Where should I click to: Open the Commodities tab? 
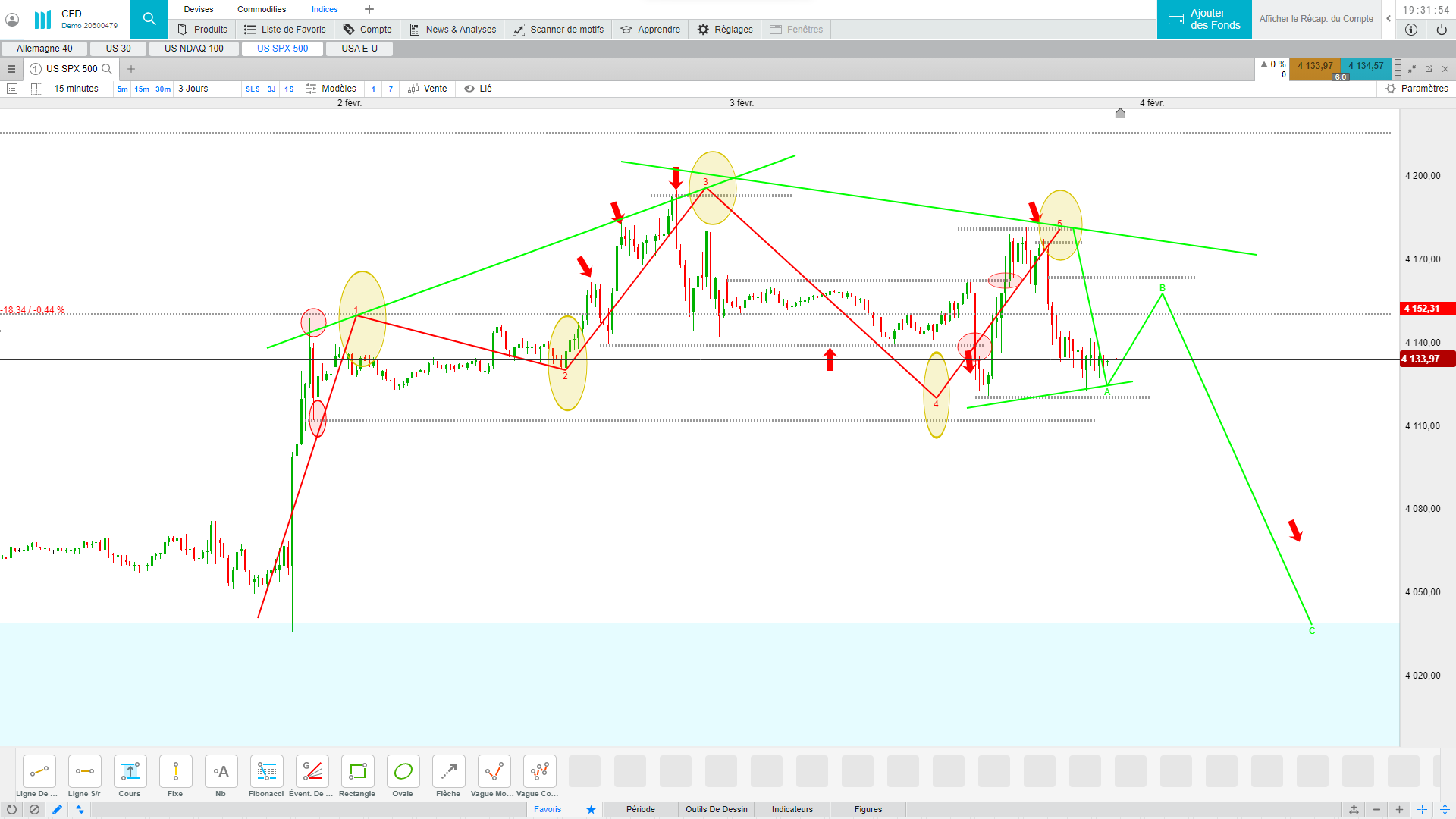click(262, 9)
